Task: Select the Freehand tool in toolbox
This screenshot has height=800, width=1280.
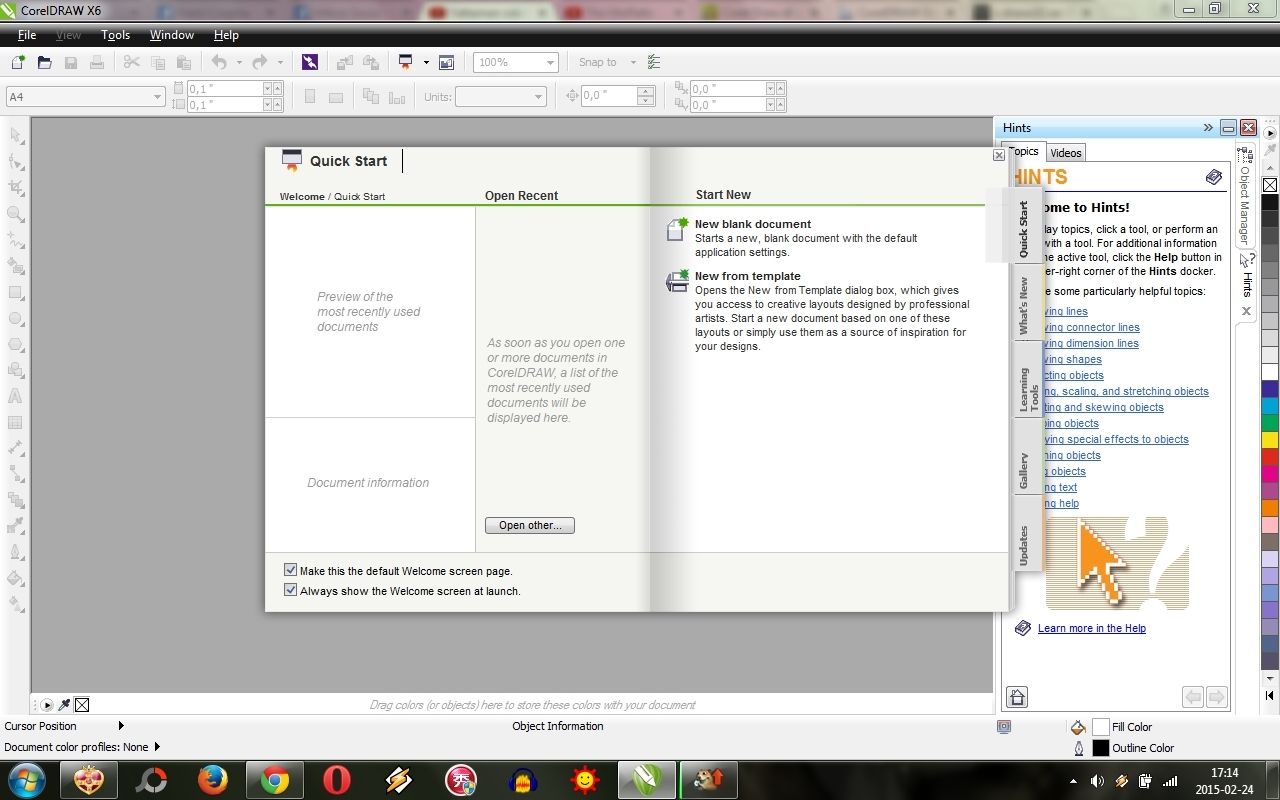Action: click(x=15, y=240)
